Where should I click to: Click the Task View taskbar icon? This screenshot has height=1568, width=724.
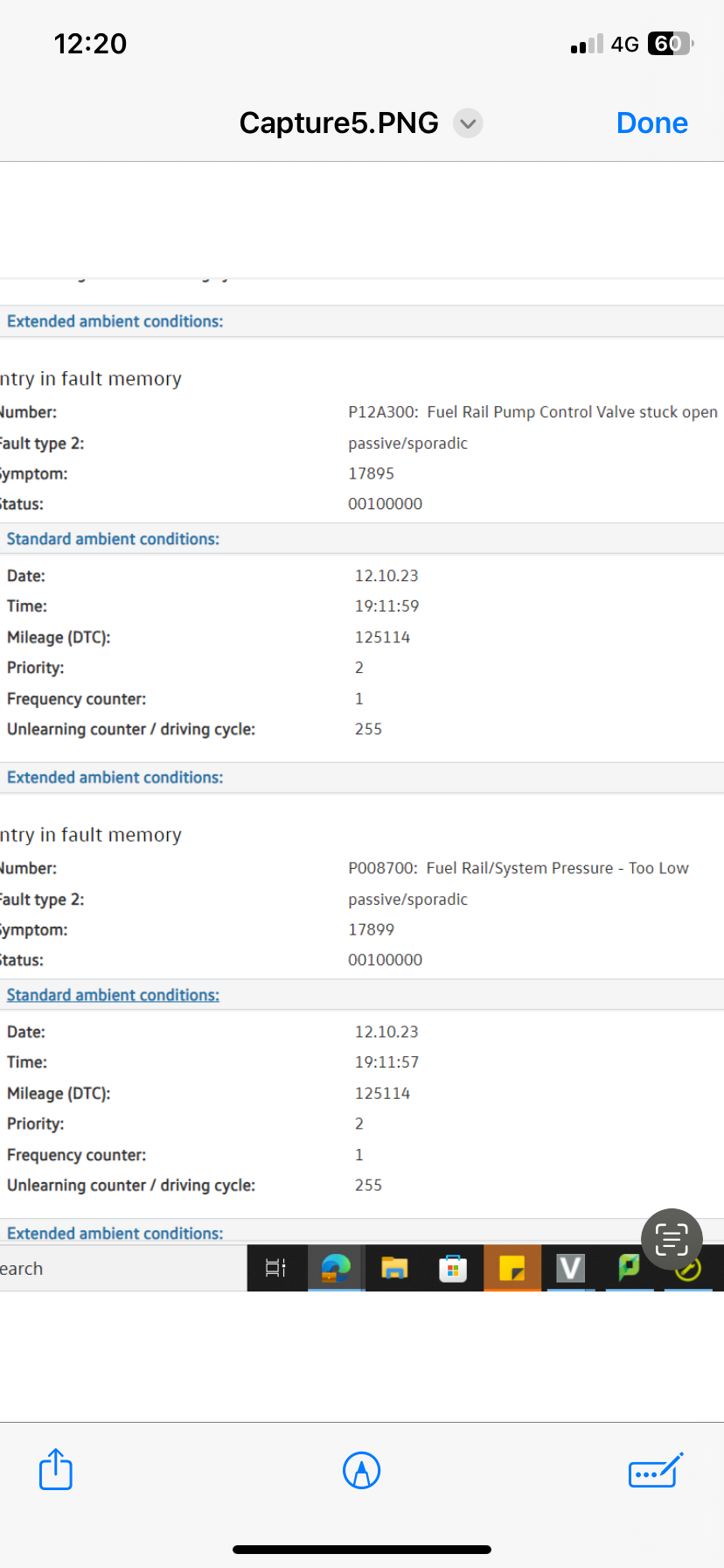click(x=276, y=1268)
